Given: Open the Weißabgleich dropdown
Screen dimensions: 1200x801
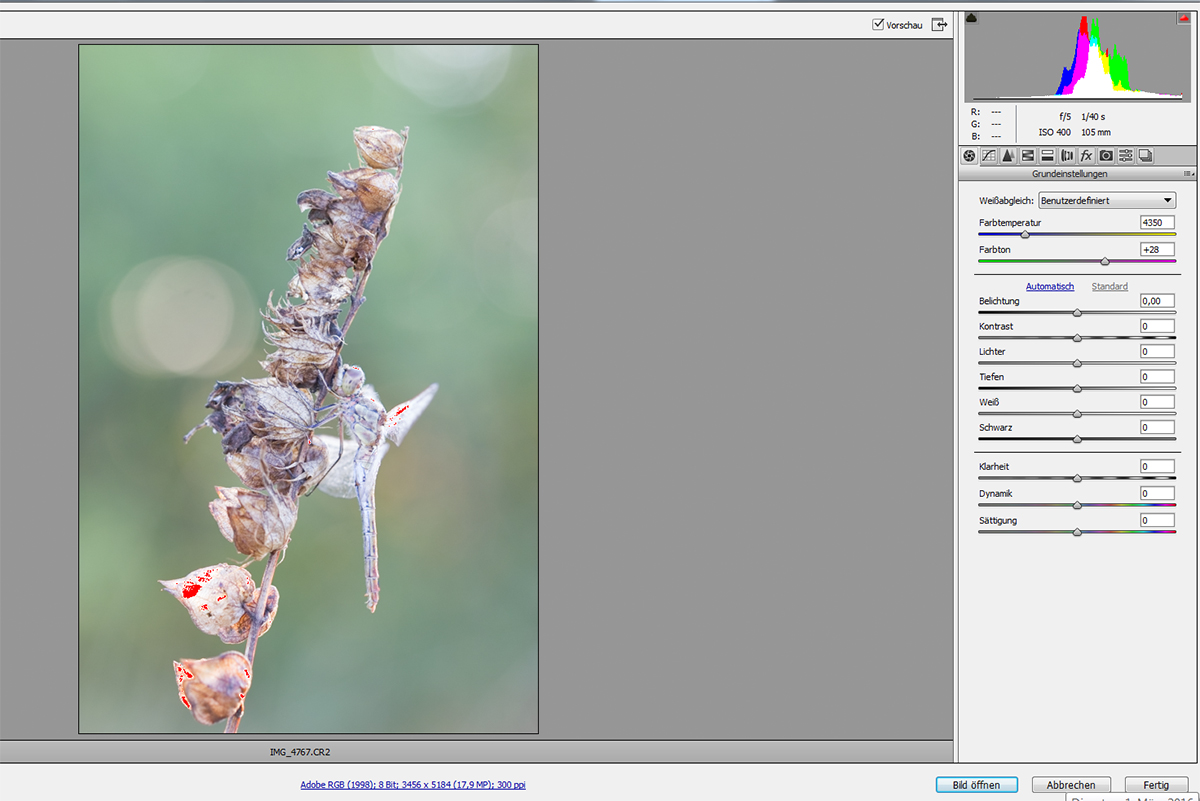Looking at the screenshot, I should click(1107, 201).
